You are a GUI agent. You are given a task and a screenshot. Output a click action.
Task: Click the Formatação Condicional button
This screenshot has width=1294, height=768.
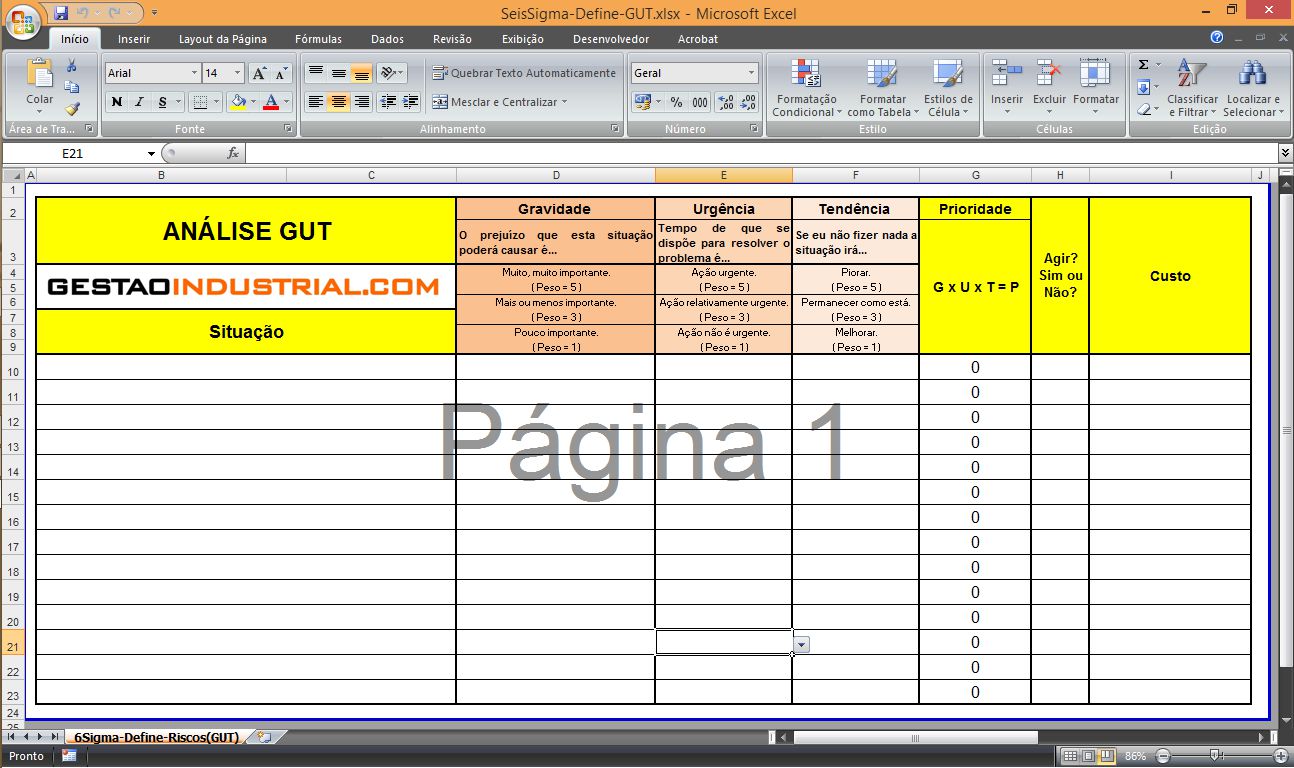(x=806, y=88)
